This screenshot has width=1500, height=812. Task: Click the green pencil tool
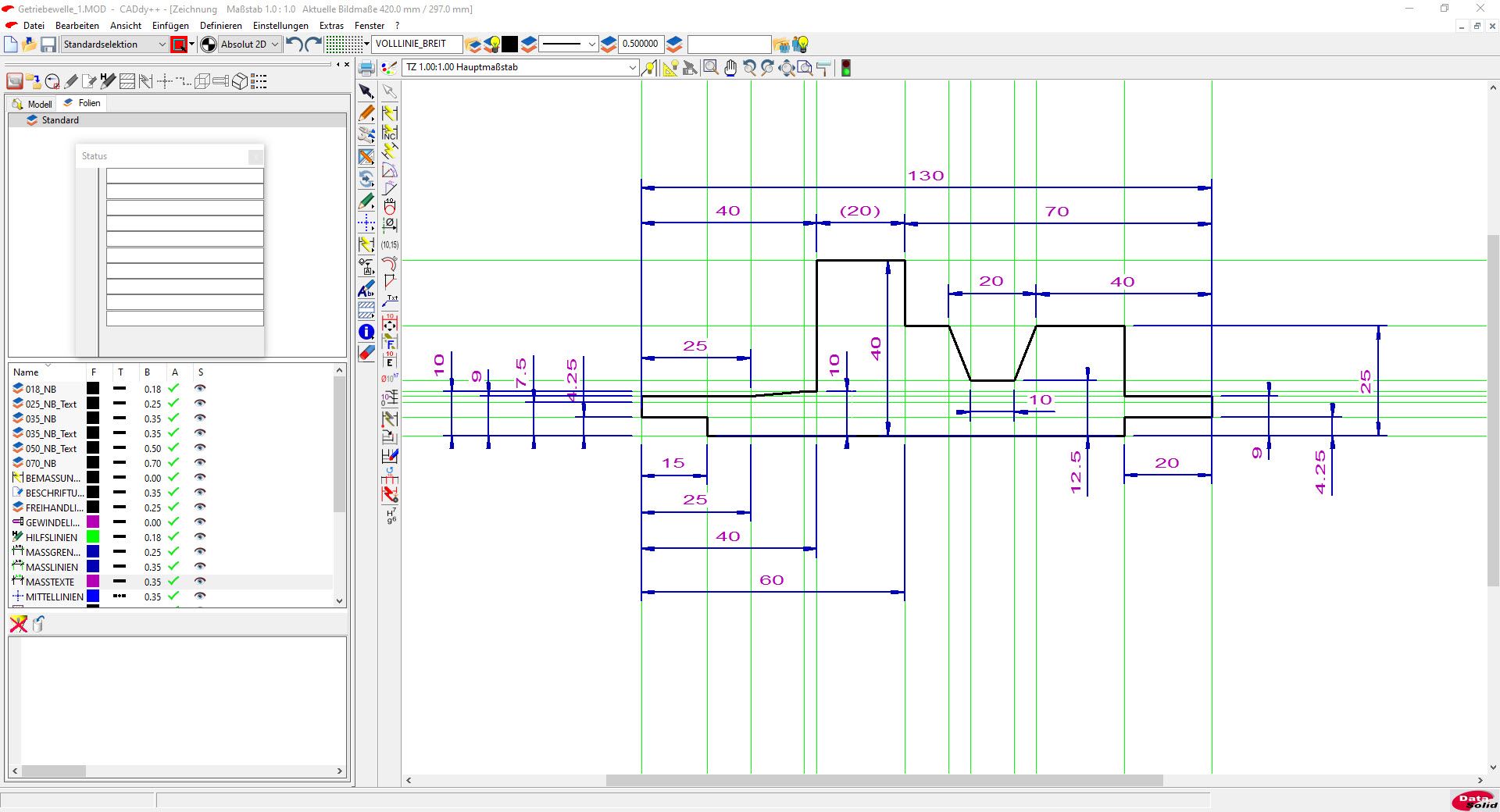pyautogui.click(x=366, y=201)
